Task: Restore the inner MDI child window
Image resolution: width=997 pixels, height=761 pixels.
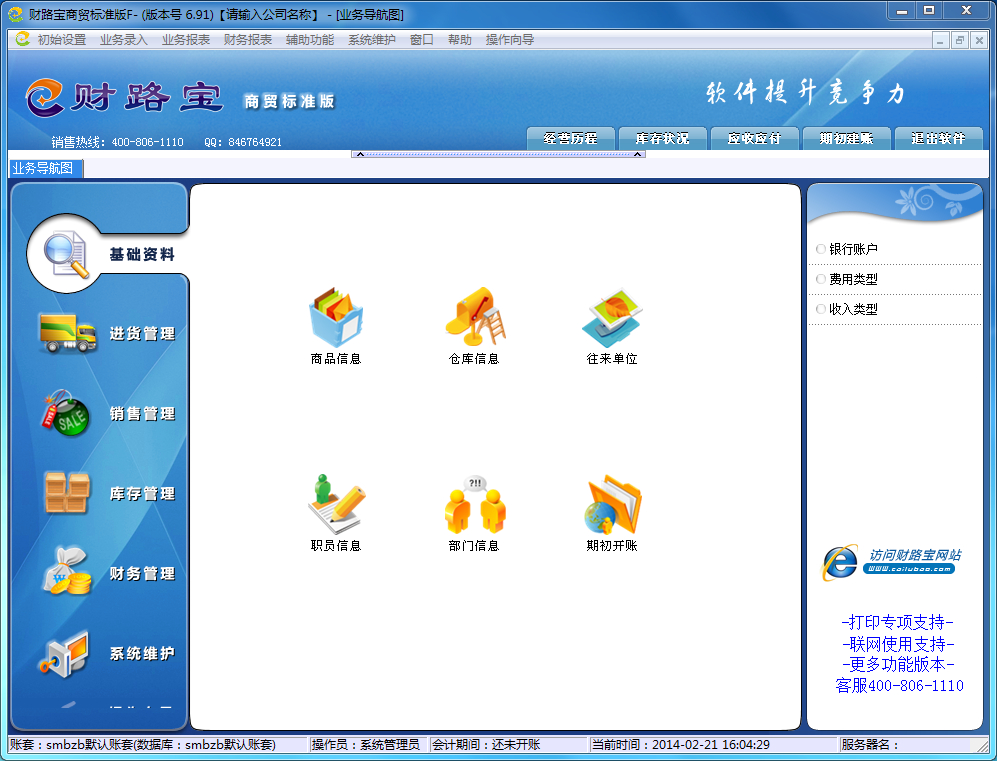Action: 959,40
